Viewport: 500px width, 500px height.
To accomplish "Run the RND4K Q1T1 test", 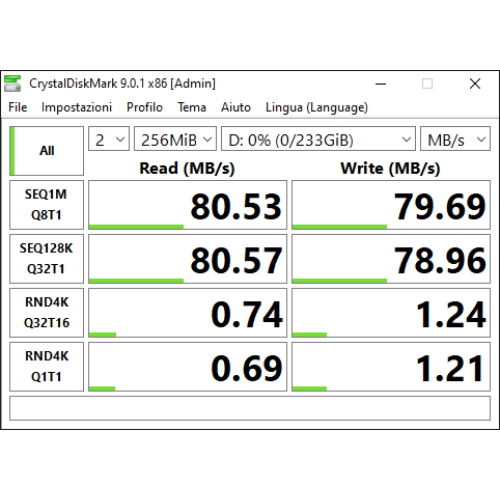I will (x=46, y=367).
